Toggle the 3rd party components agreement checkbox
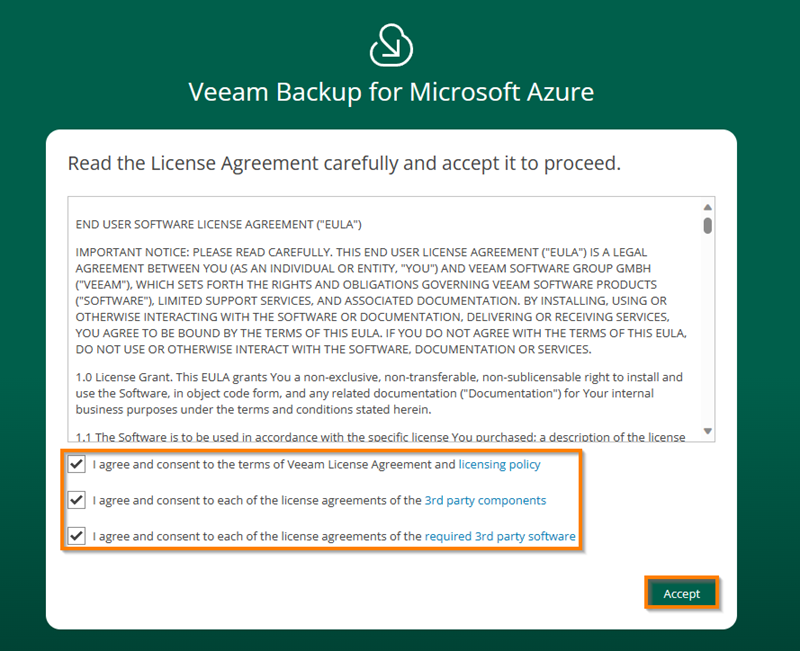Screen dimensions: 800x651 pos(76,500)
